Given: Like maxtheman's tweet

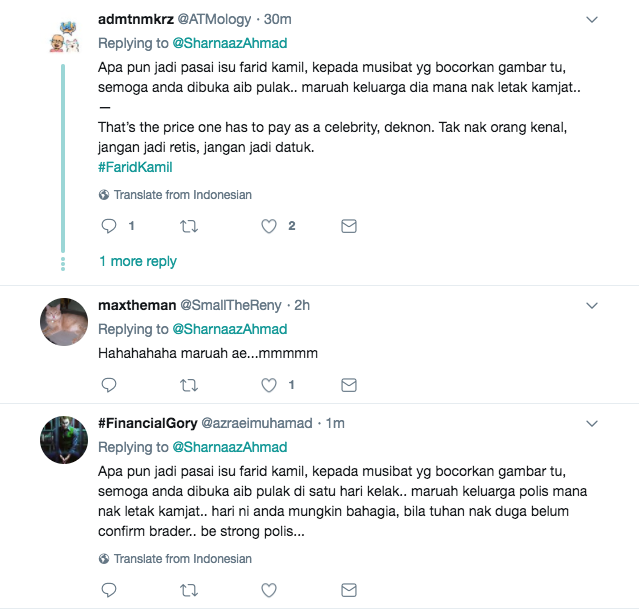Looking at the screenshot, I should point(268,385).
